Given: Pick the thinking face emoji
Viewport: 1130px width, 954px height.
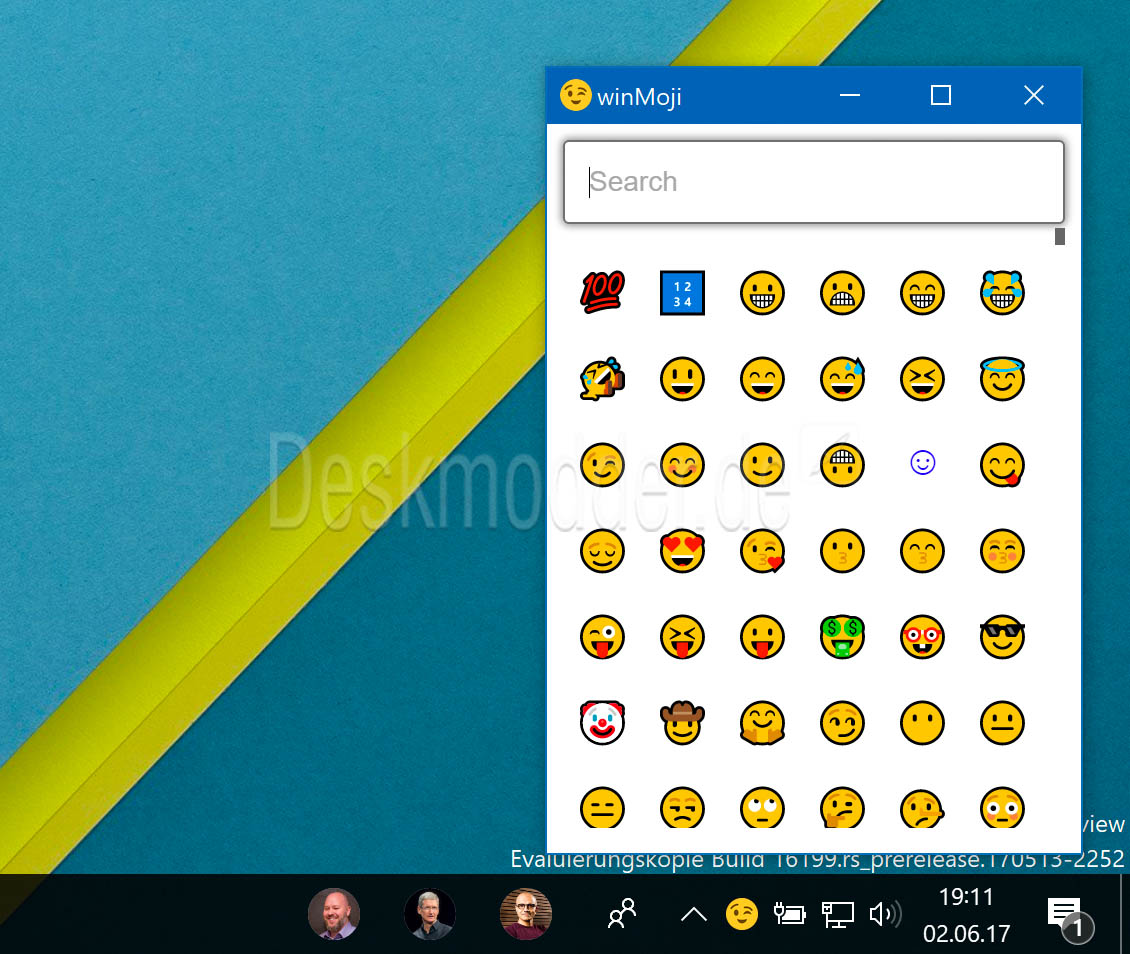Looking at the screenshot, I should (842, 807).
